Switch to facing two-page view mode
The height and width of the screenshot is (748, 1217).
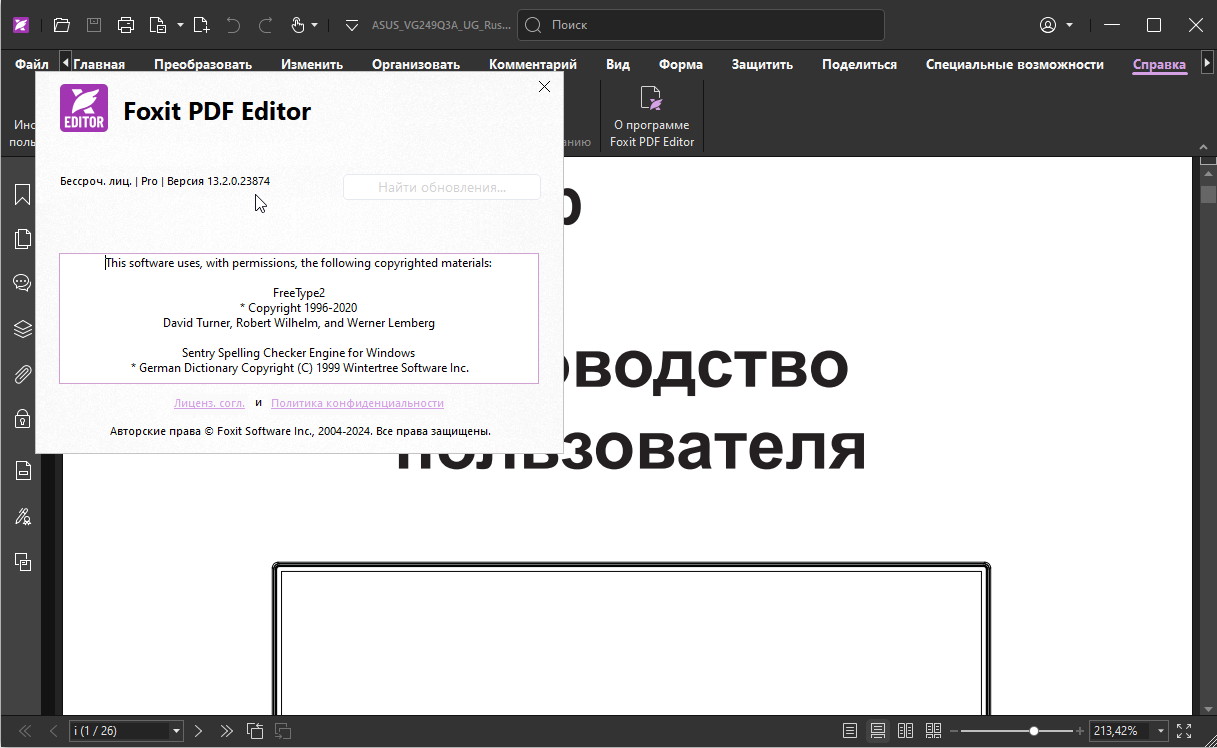[x=906, y=731]
